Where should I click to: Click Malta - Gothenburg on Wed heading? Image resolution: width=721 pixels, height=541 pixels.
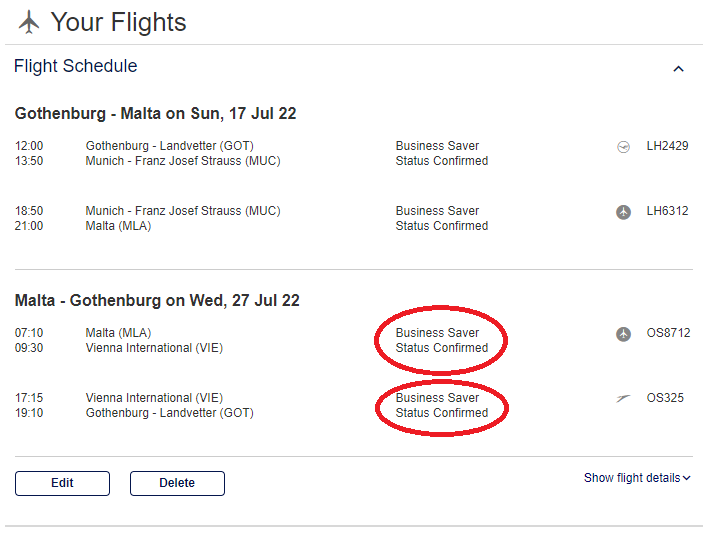157,300
